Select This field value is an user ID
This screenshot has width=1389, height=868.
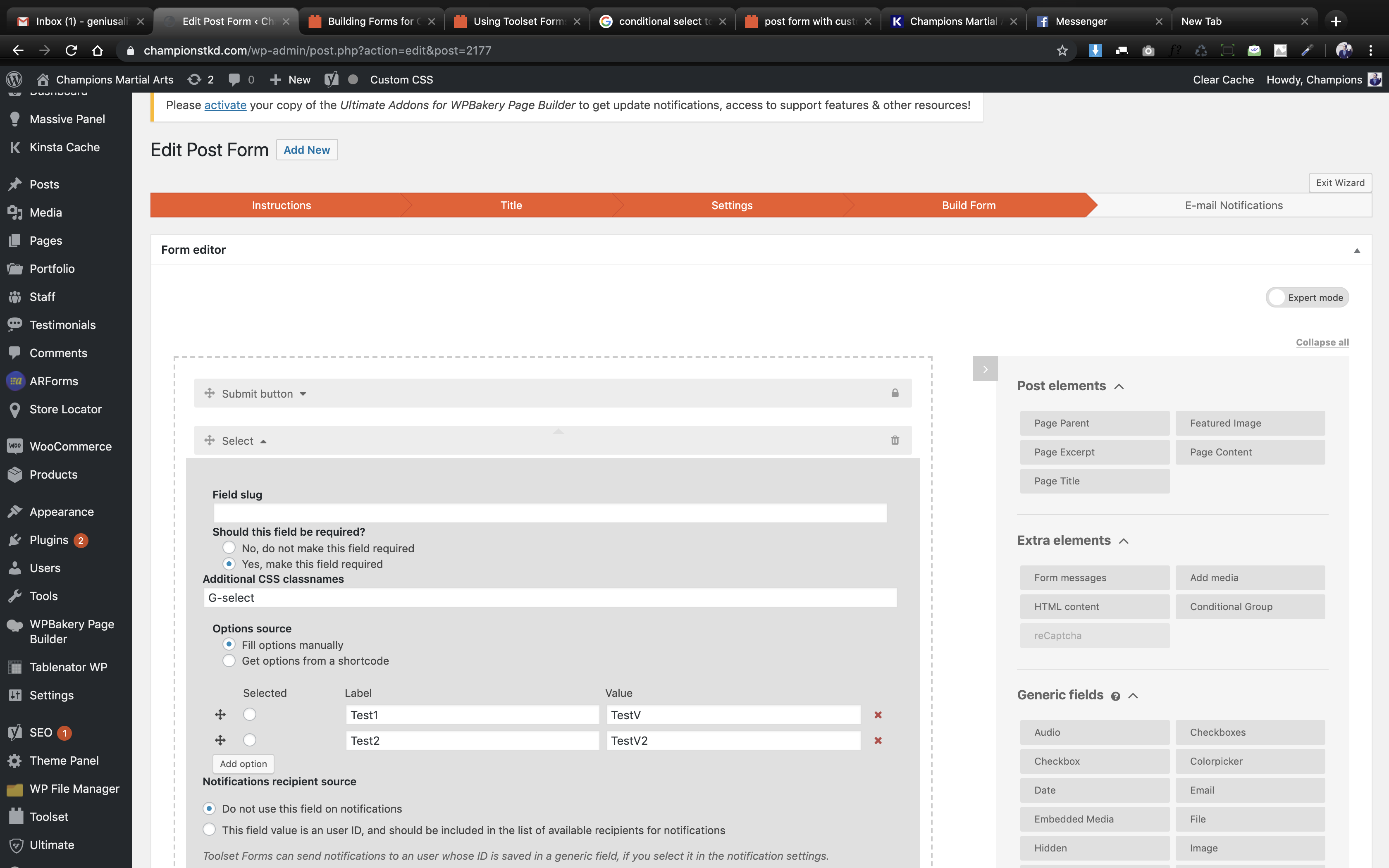pos(210,830)
